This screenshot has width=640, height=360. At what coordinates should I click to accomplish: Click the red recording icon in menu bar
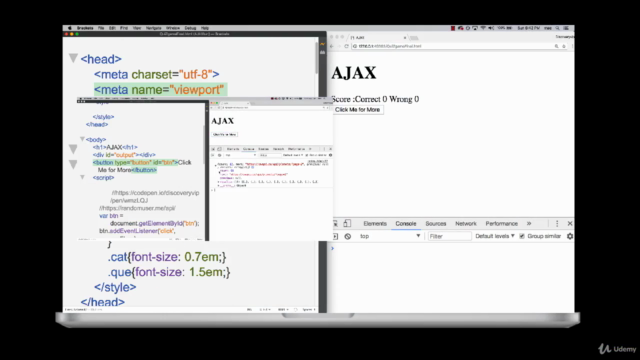pos(453,28)
